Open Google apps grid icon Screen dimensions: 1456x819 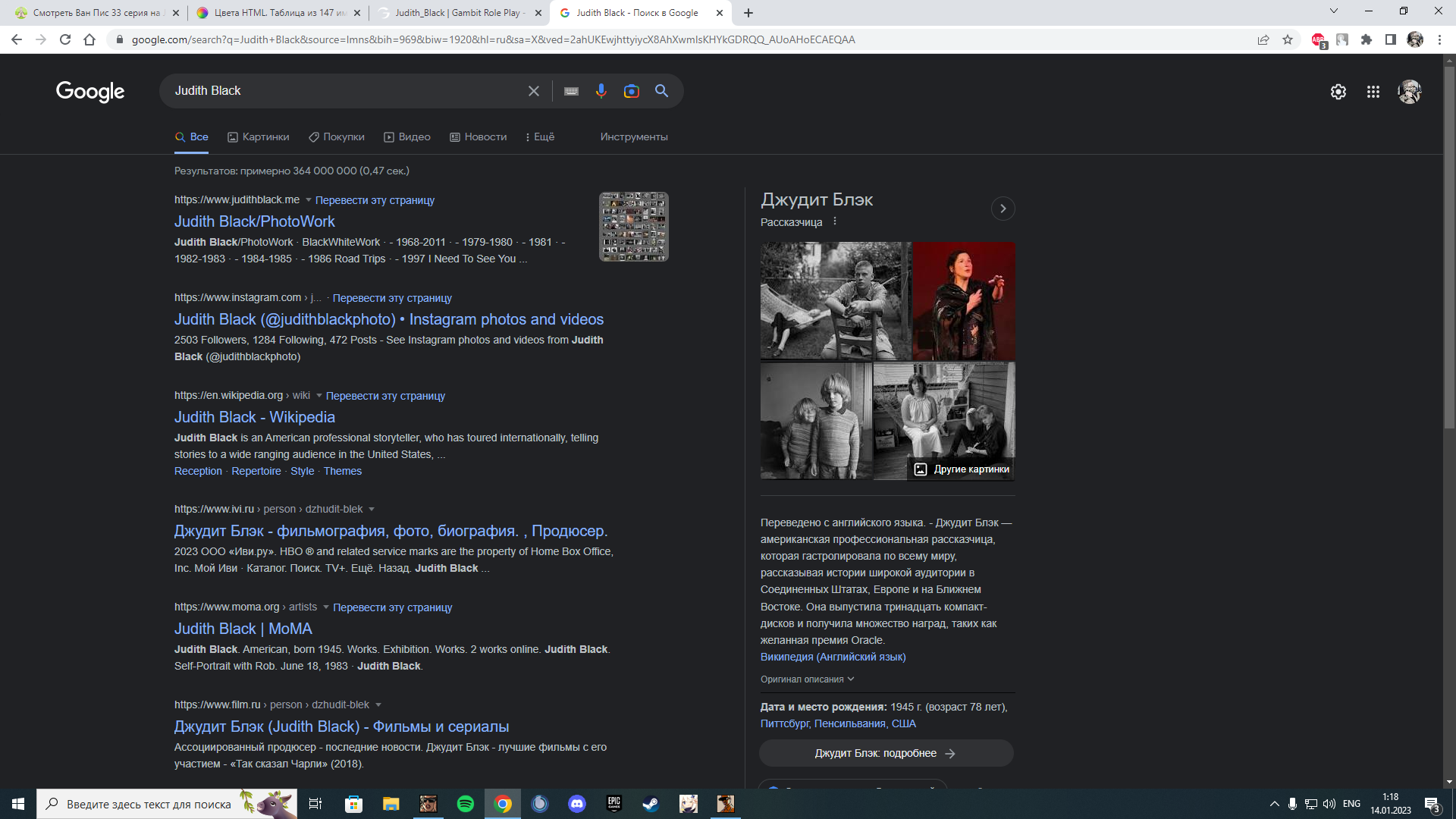pos(1373,92)
